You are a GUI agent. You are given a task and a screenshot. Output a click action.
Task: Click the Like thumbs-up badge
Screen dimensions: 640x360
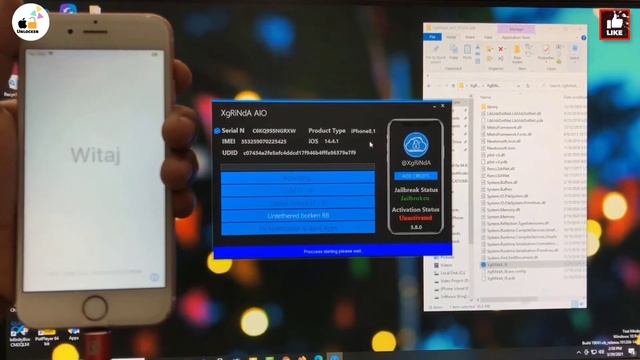615,25
